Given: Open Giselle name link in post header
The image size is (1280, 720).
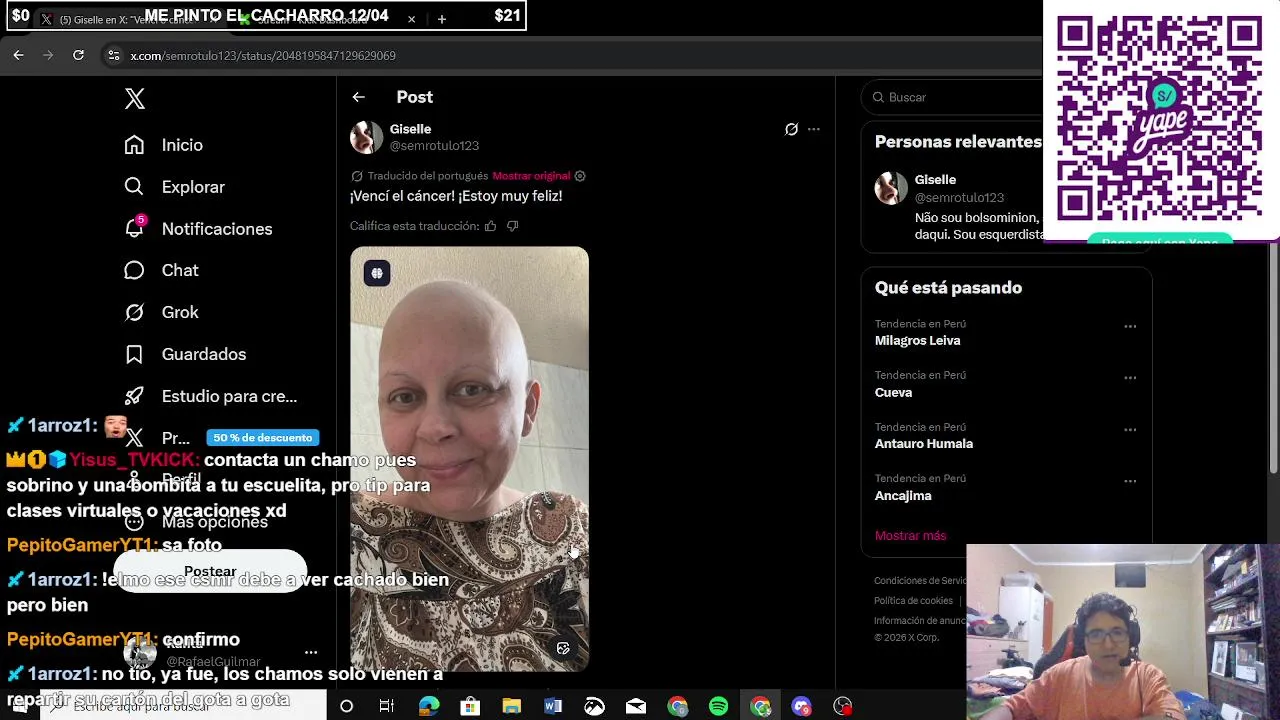Looking at the screenshot, I should pyautogui.click(x=410, y=129).
